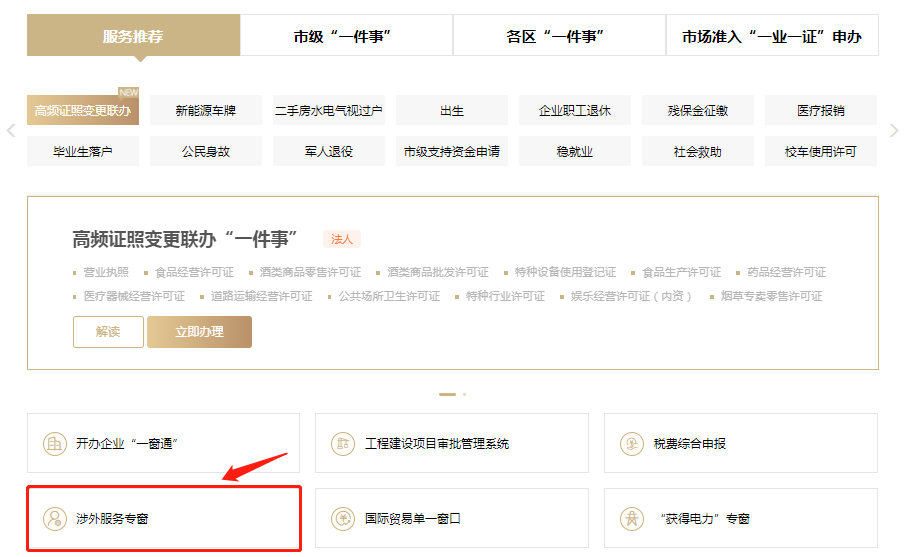Open 国际贸易单一窗口 card
905x557 pixels.
coord(451,518)
